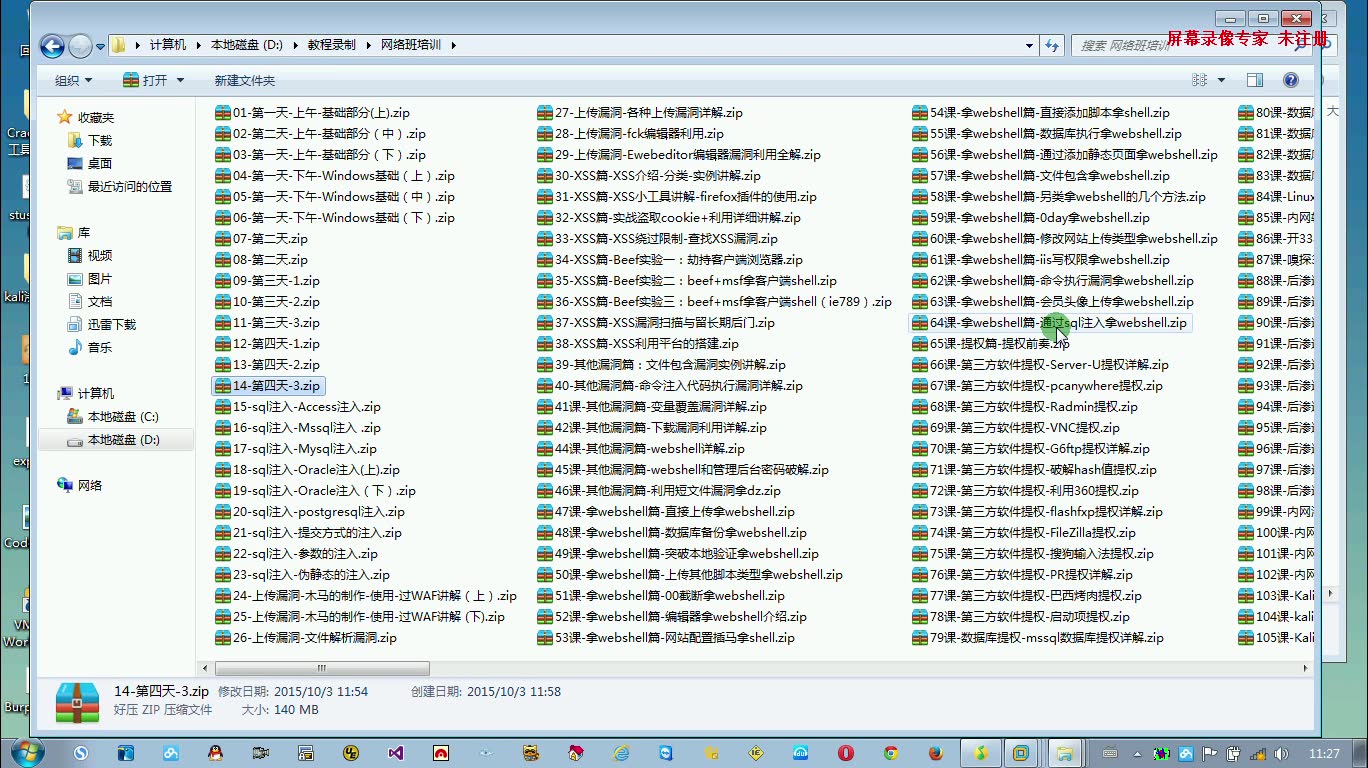The height and width of the screenshot is (768, 1368).
Task: Open the 音乐 library
Action: 100,348
